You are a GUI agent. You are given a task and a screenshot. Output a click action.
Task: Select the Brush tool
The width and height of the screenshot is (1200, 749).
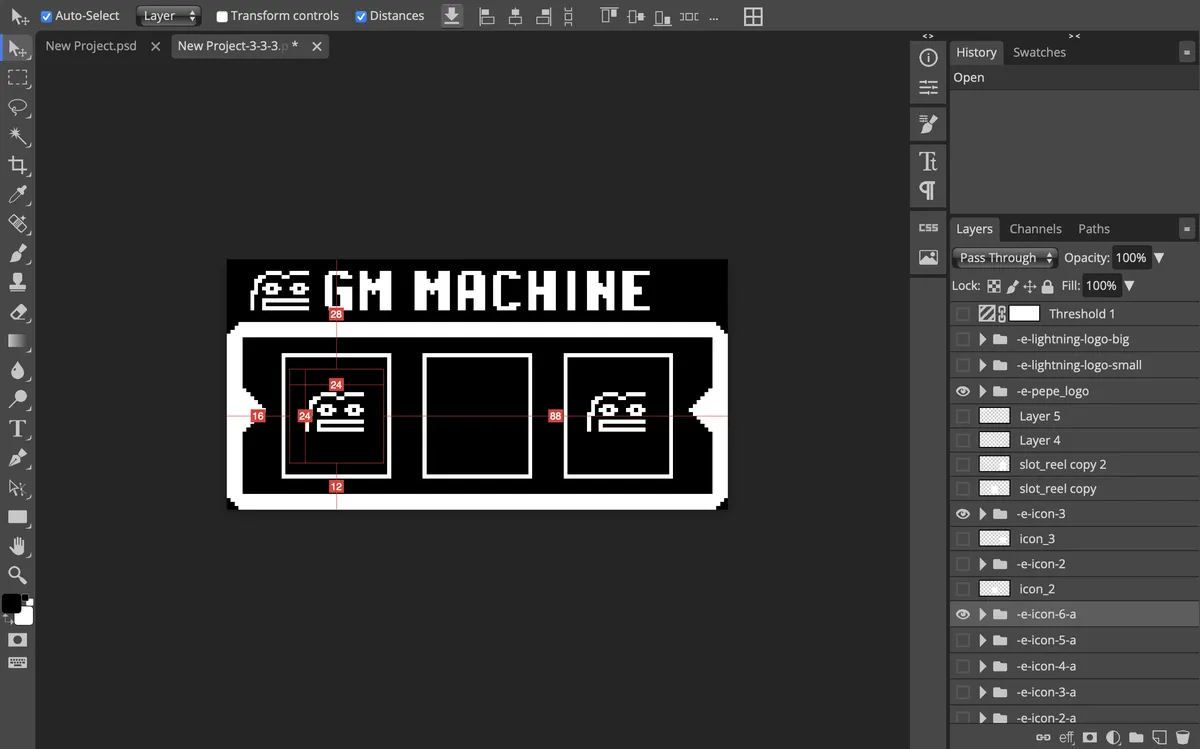(x=18, y=253)
